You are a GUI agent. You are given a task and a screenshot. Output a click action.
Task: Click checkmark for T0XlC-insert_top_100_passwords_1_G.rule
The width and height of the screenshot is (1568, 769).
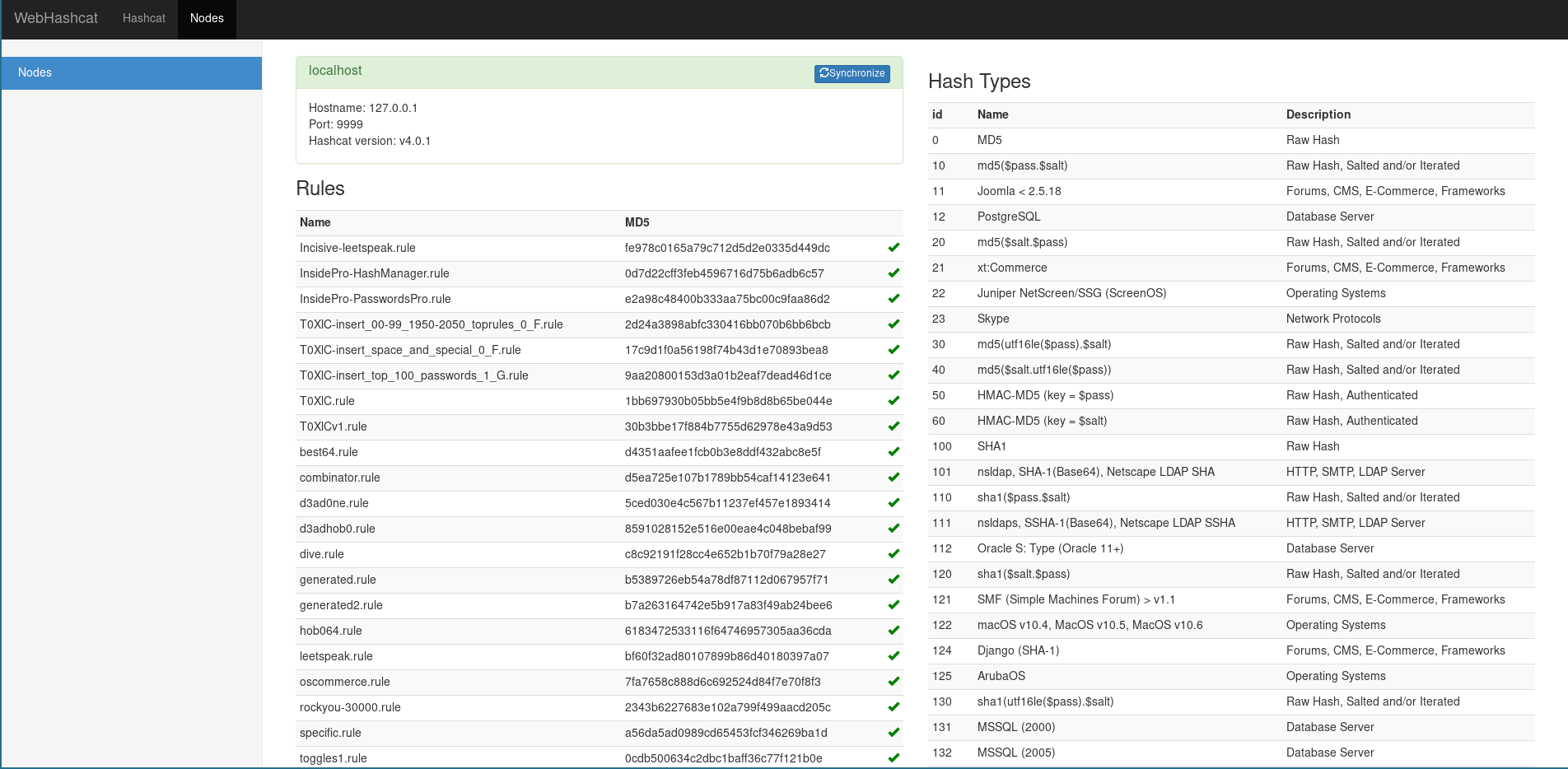tap(894, 375)
